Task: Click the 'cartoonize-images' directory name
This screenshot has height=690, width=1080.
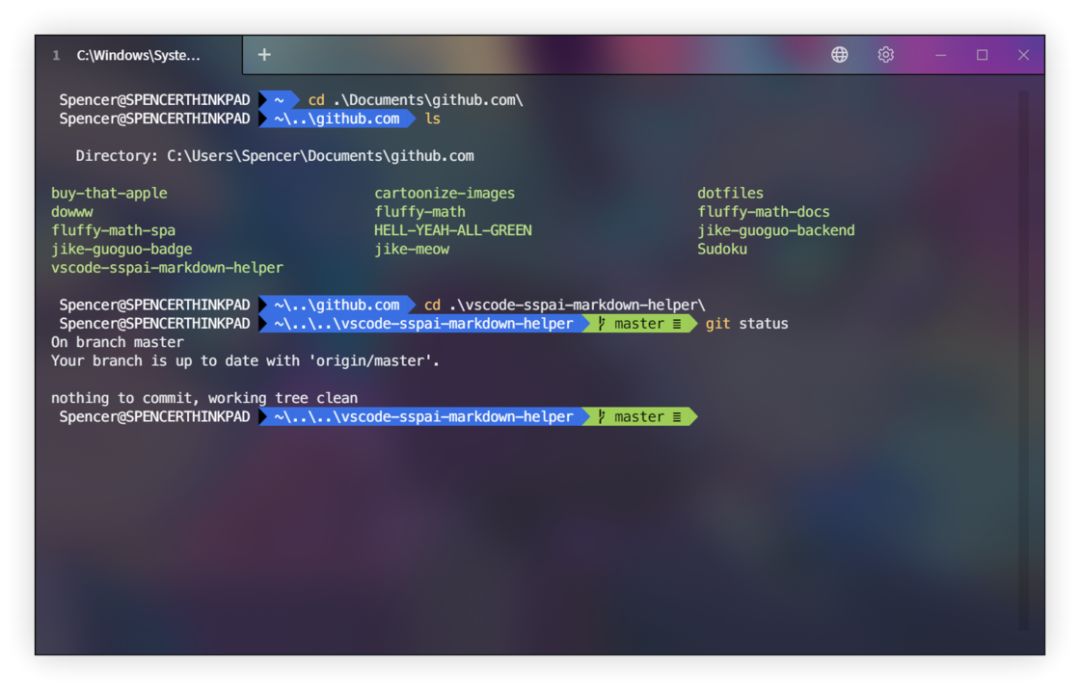Action: click(444, 193)
